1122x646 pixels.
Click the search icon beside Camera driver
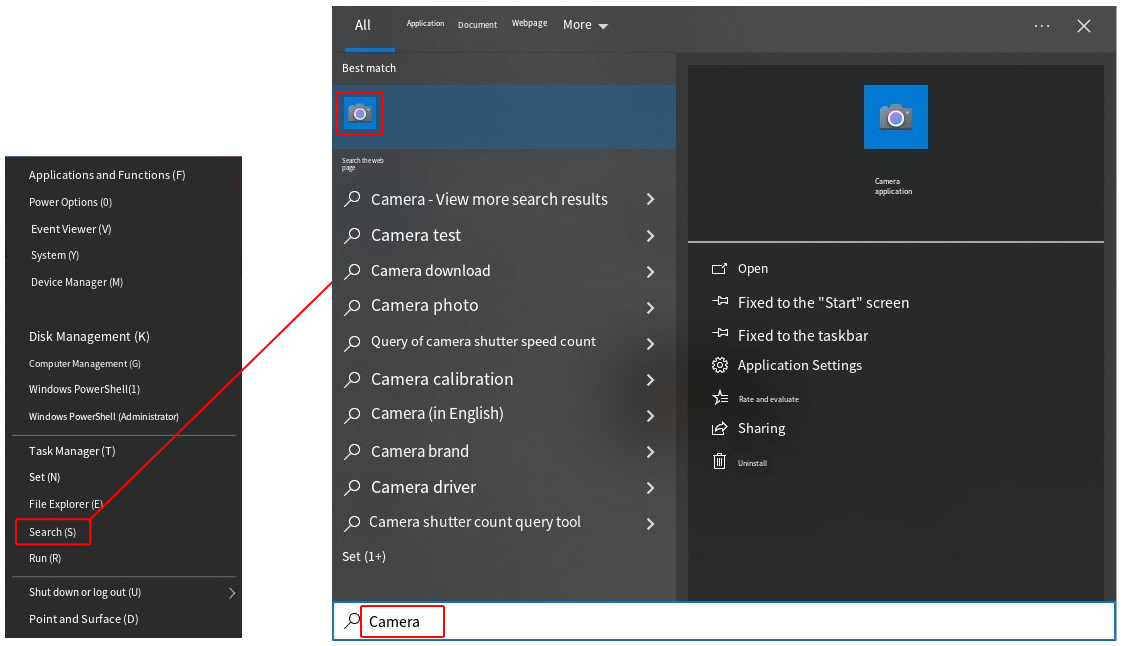point(352,488)
